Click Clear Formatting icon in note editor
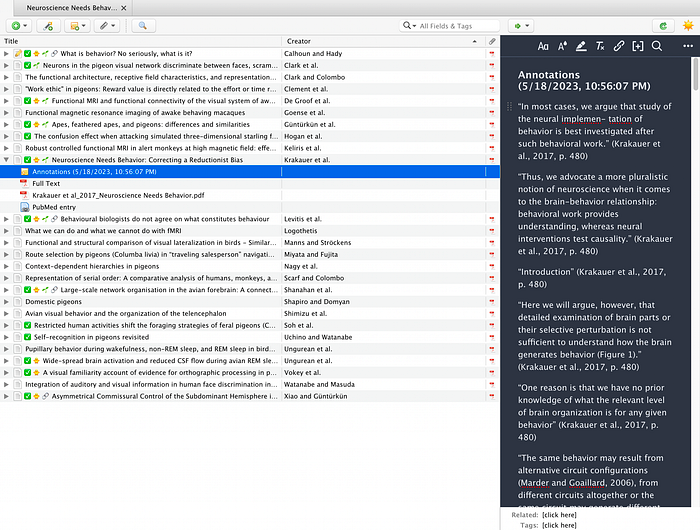This screenshot has height=530, width=700. coord(600,46)
